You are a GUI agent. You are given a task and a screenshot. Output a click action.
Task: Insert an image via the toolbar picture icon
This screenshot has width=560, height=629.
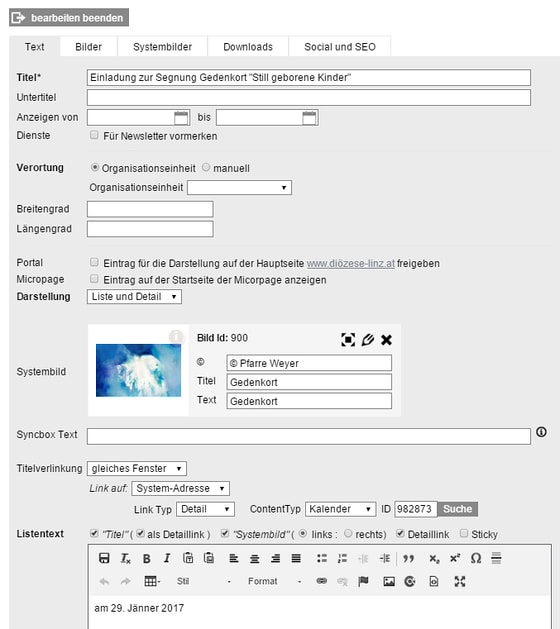389,581
